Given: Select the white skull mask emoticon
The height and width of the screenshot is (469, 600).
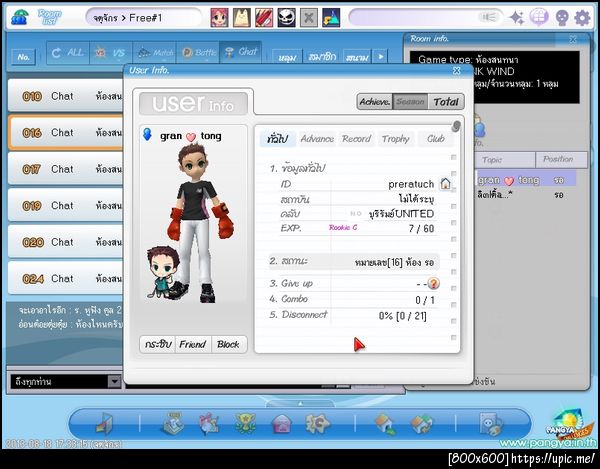Looking at the screenshot, I should pyautogui.click(x=286, y=18).
